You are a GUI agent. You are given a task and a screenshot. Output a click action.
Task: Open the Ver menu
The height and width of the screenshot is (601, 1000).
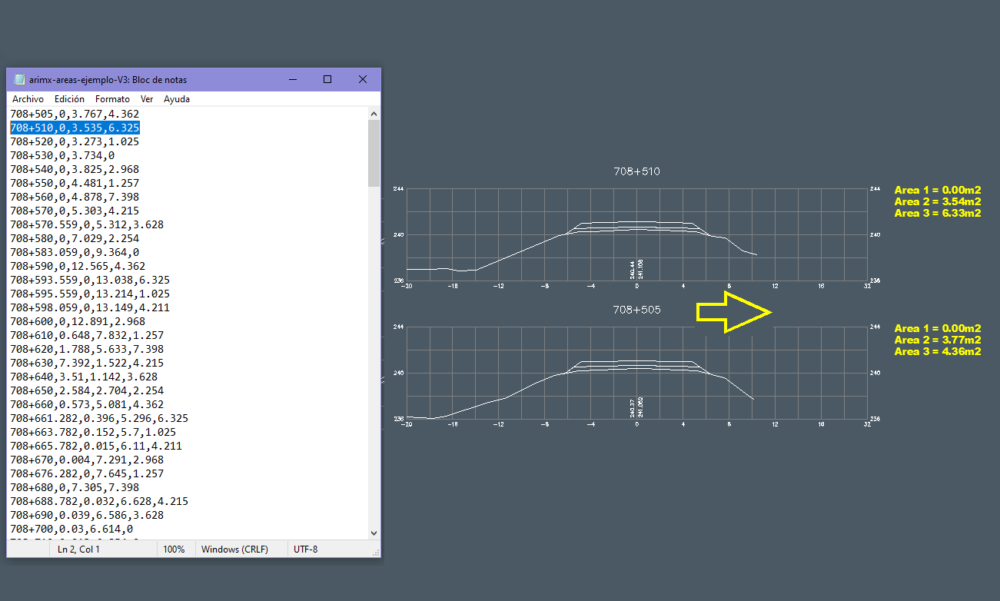tap(147, 98)
